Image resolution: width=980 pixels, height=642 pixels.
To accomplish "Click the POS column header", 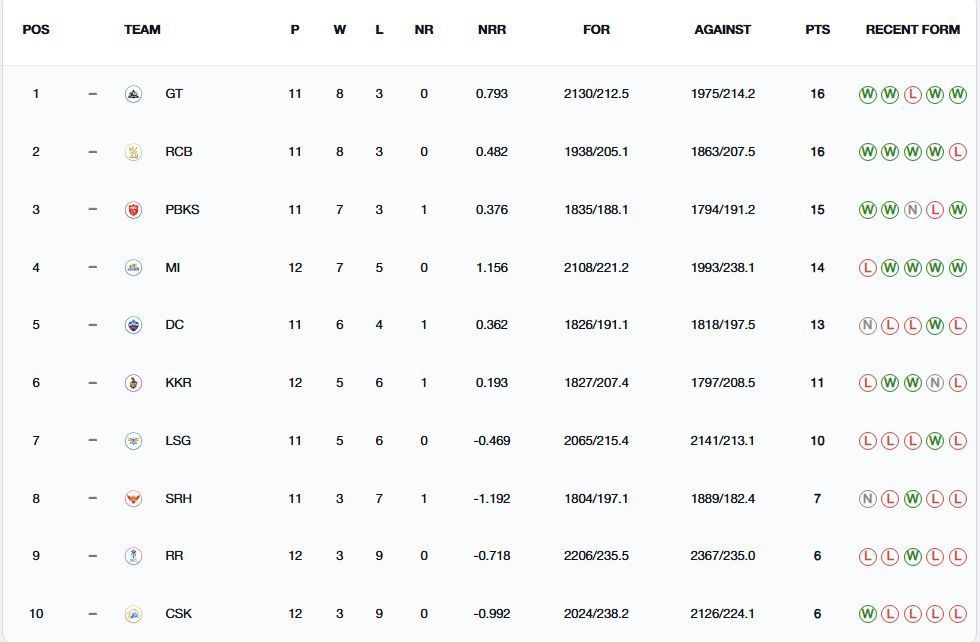I will pyautogui.click(x=36, y=30).
